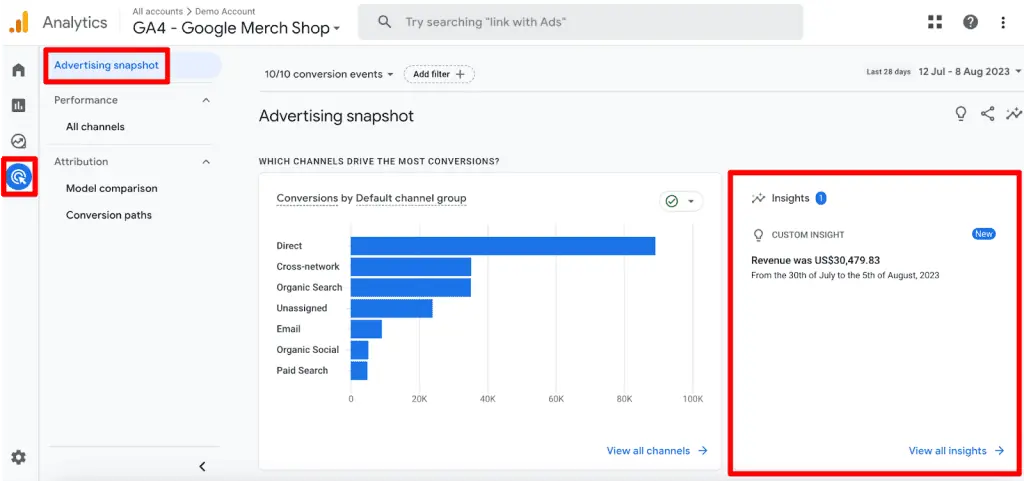Click the View all channels arrow
This screenshot has height=481, width=1024.
click(703, 450)
